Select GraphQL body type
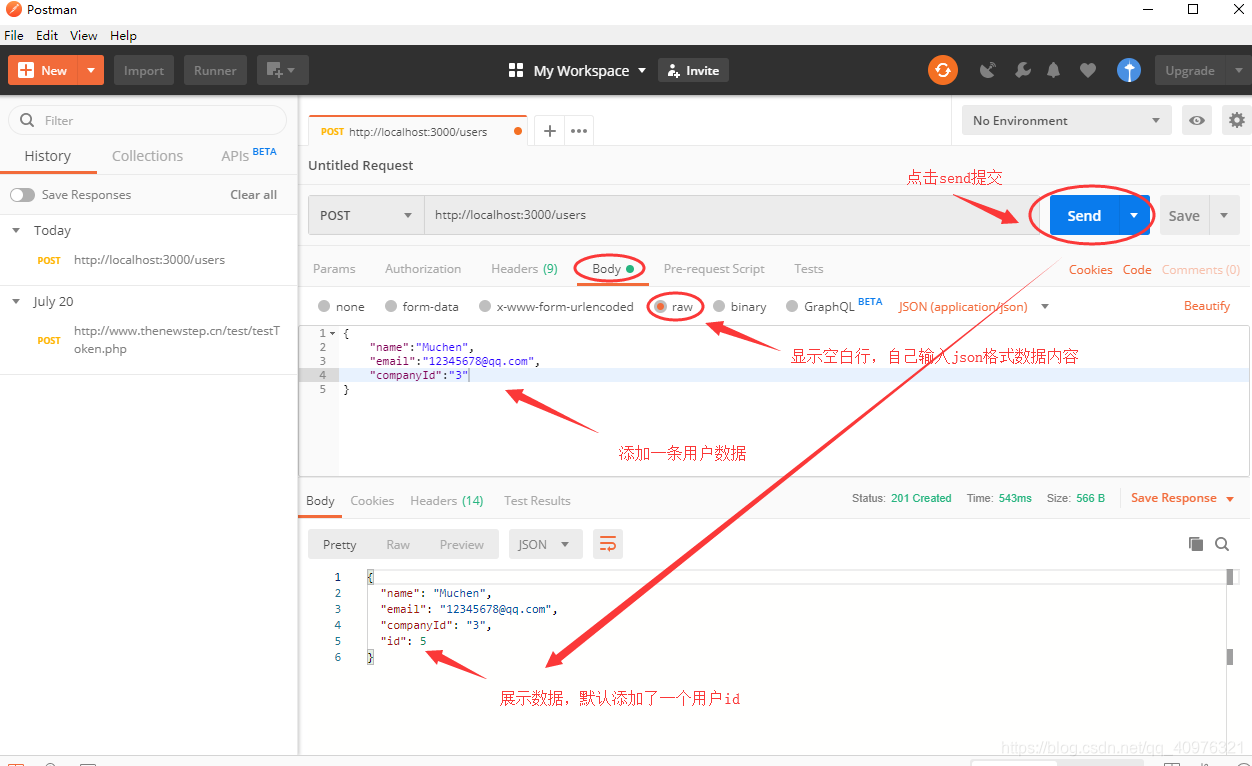Image resolution: width=1252 pixels, height=766 pixels. [x=793, y=307]
